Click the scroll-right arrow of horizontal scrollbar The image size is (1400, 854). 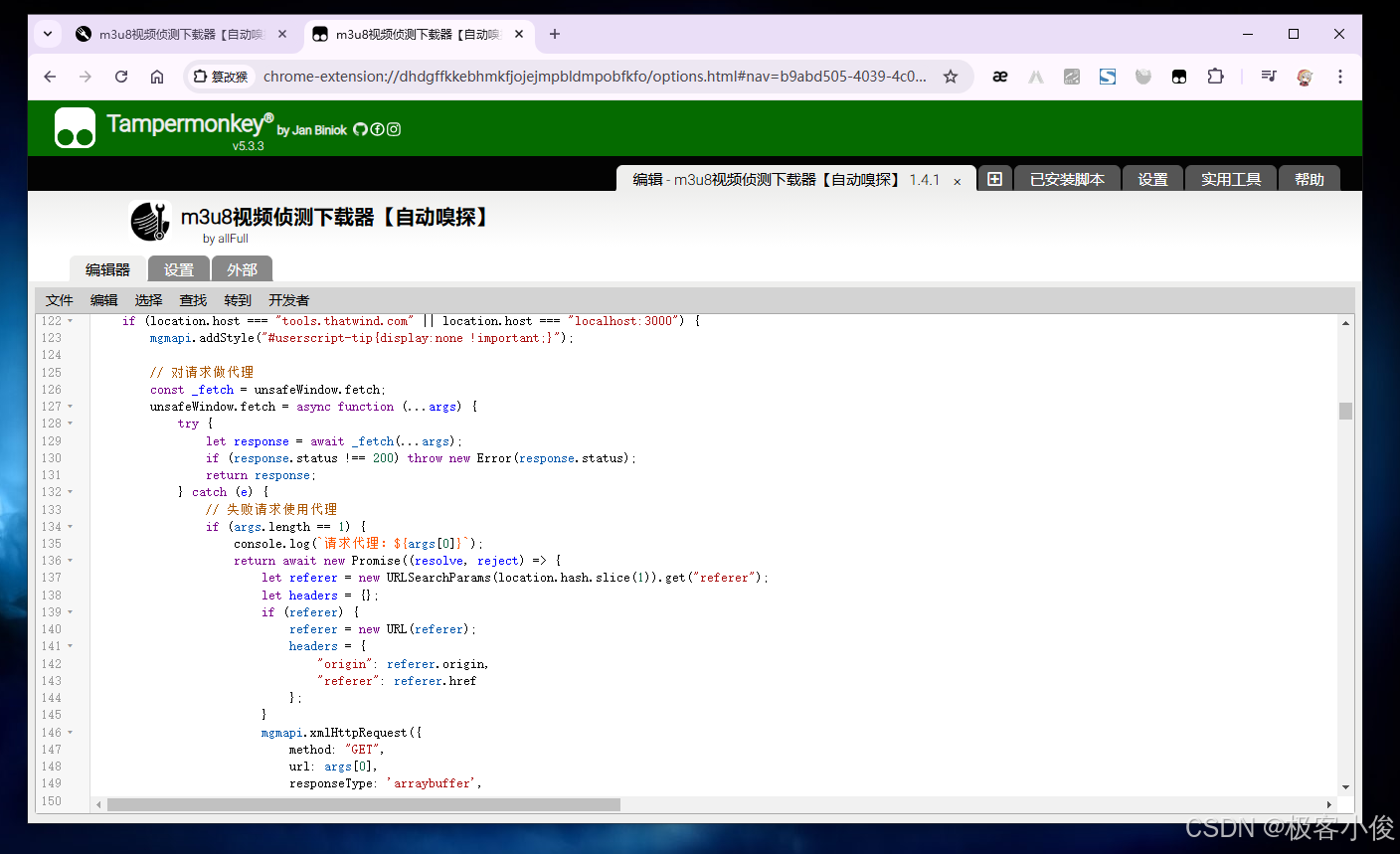tap(1329, 804)
